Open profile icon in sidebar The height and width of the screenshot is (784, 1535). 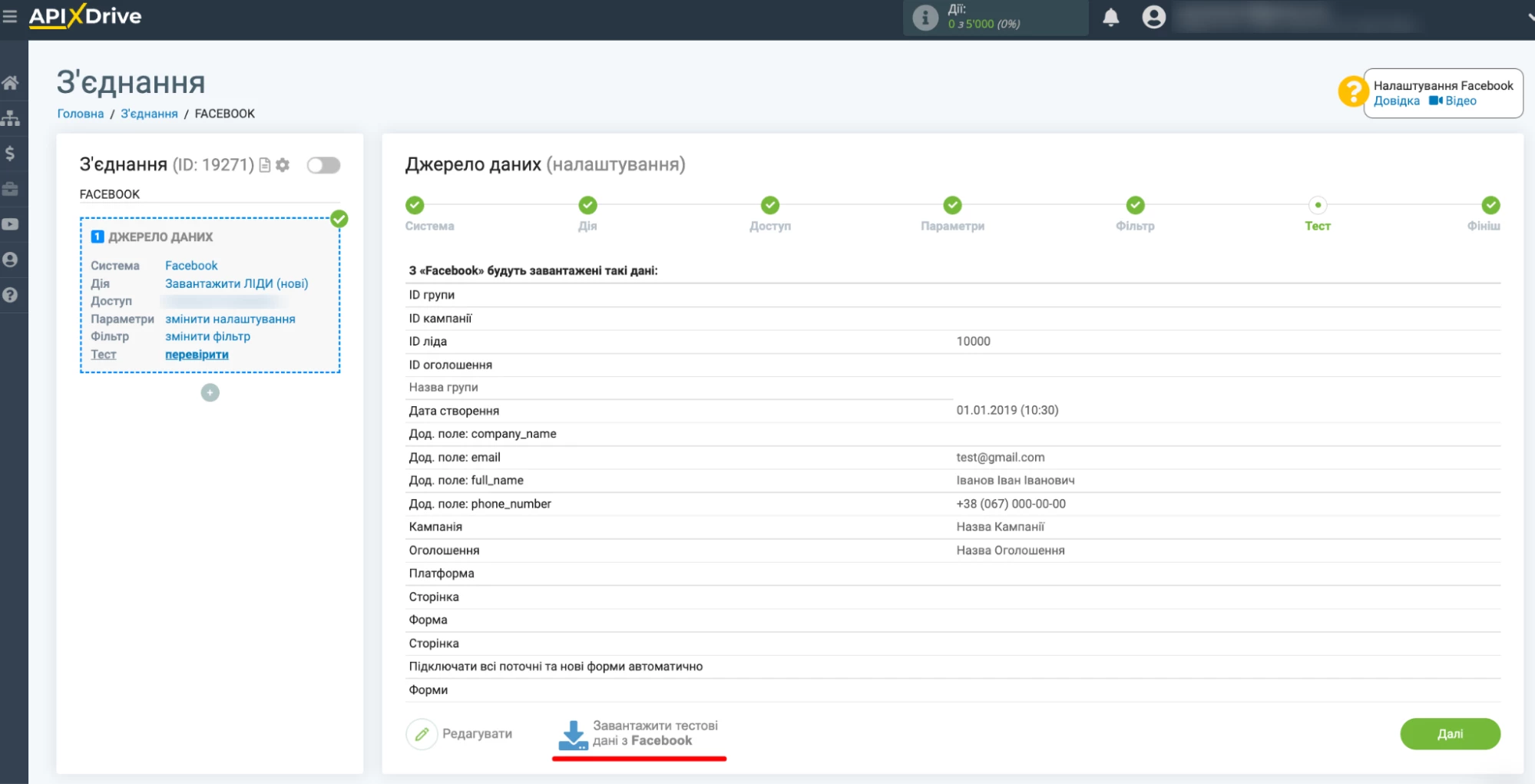coord(11,260)
